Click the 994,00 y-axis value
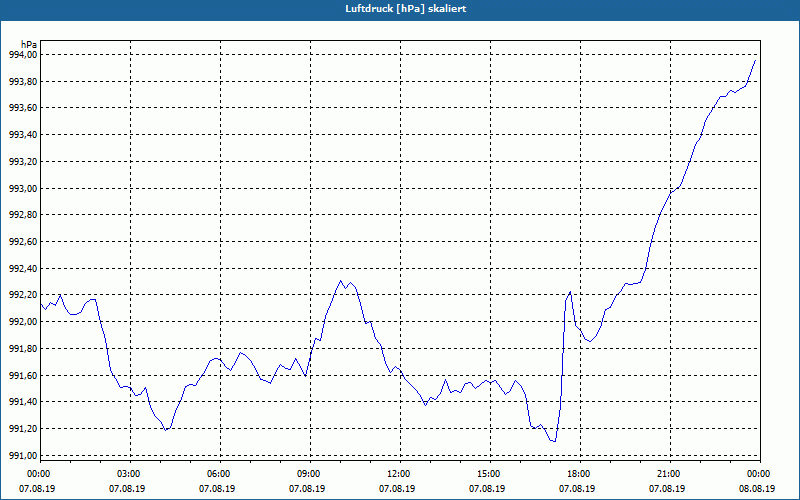Viewport: 800px width, 500px height. pyautogui.click(x=23, y=55)
